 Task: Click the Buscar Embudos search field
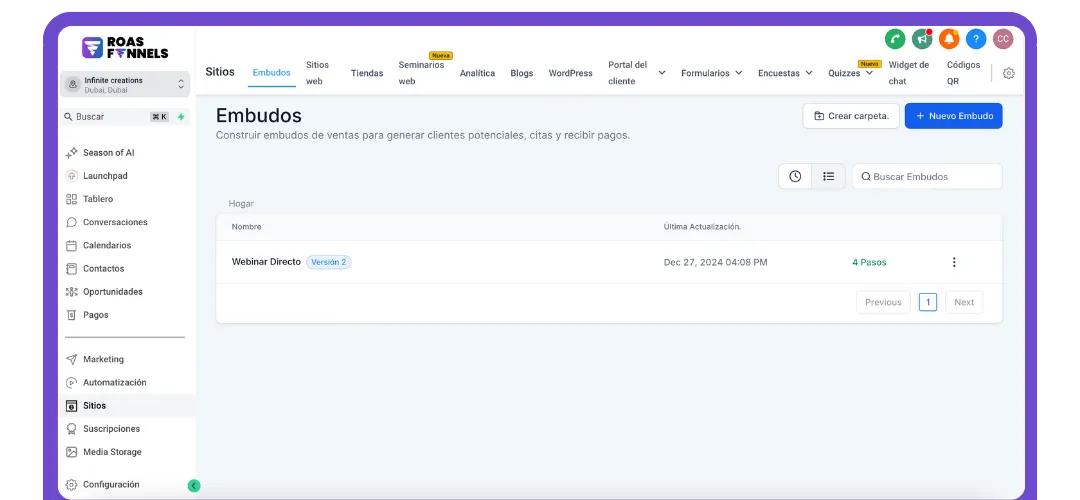(927, 176)
